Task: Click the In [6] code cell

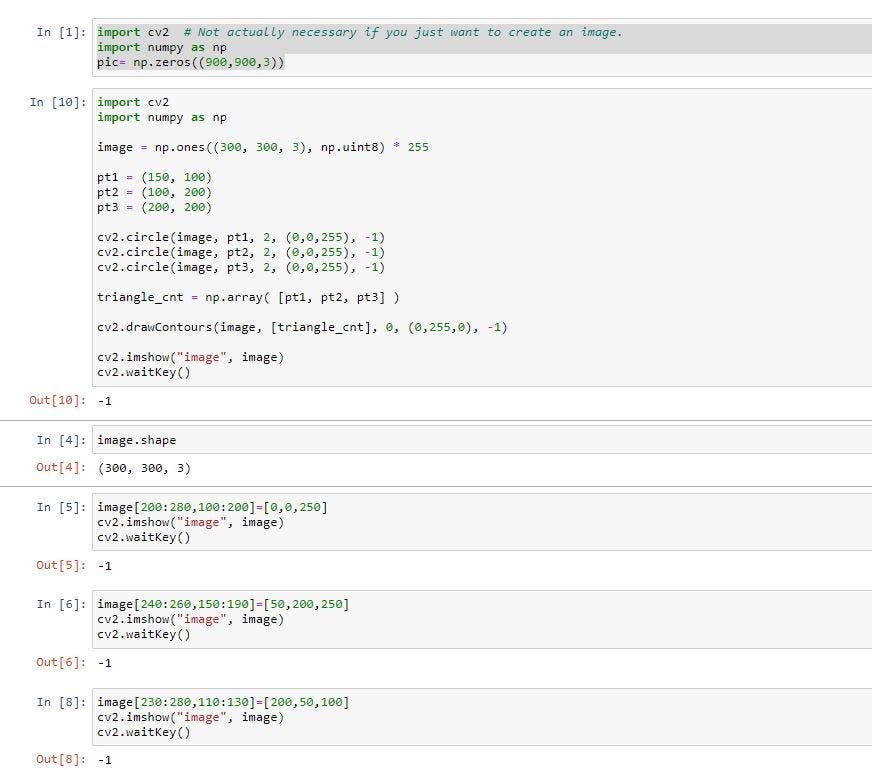Action: pyautogui.click(x=482, y=619)
